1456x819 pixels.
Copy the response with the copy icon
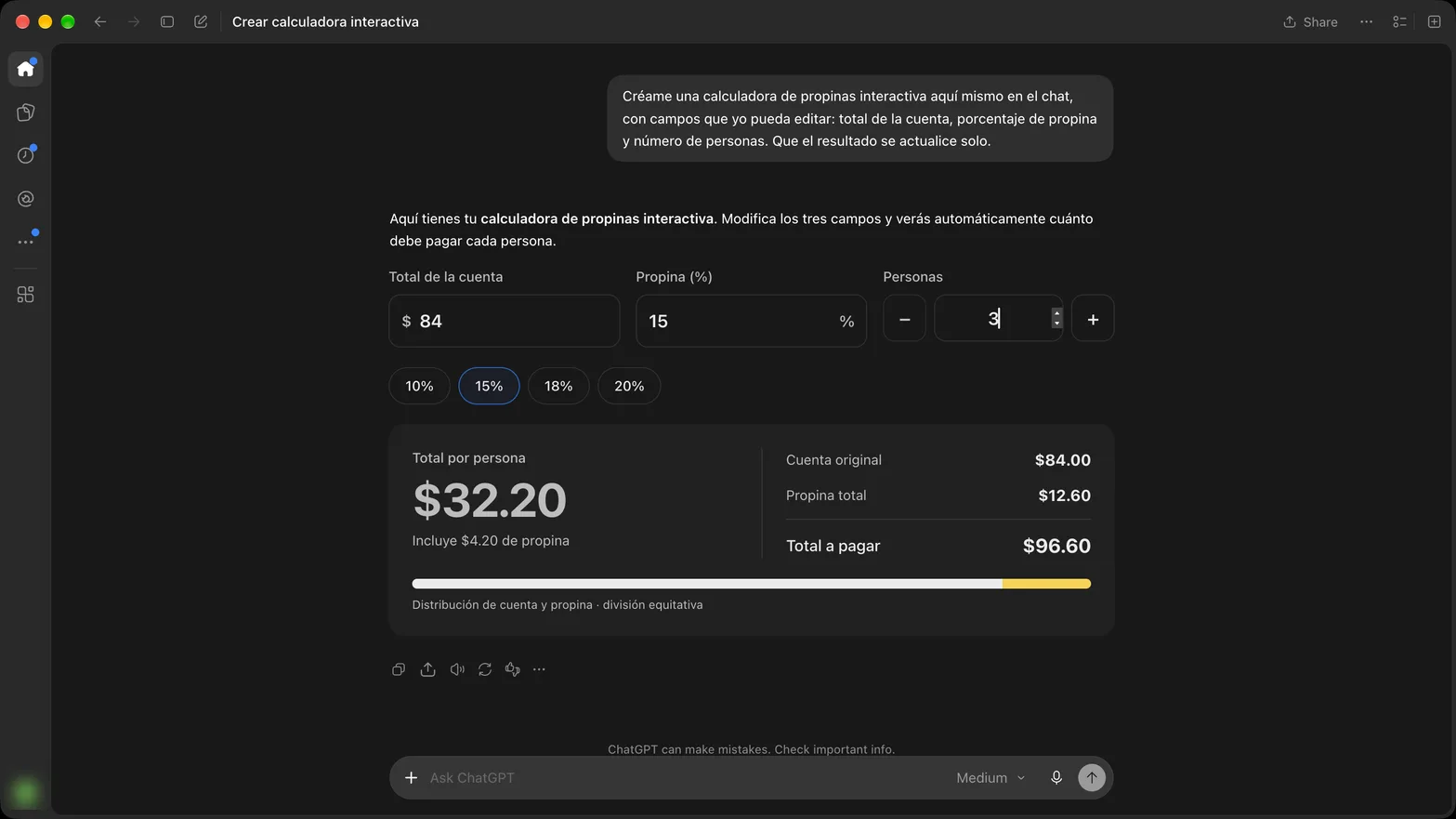pyautogui.click(x=399, y=669)
